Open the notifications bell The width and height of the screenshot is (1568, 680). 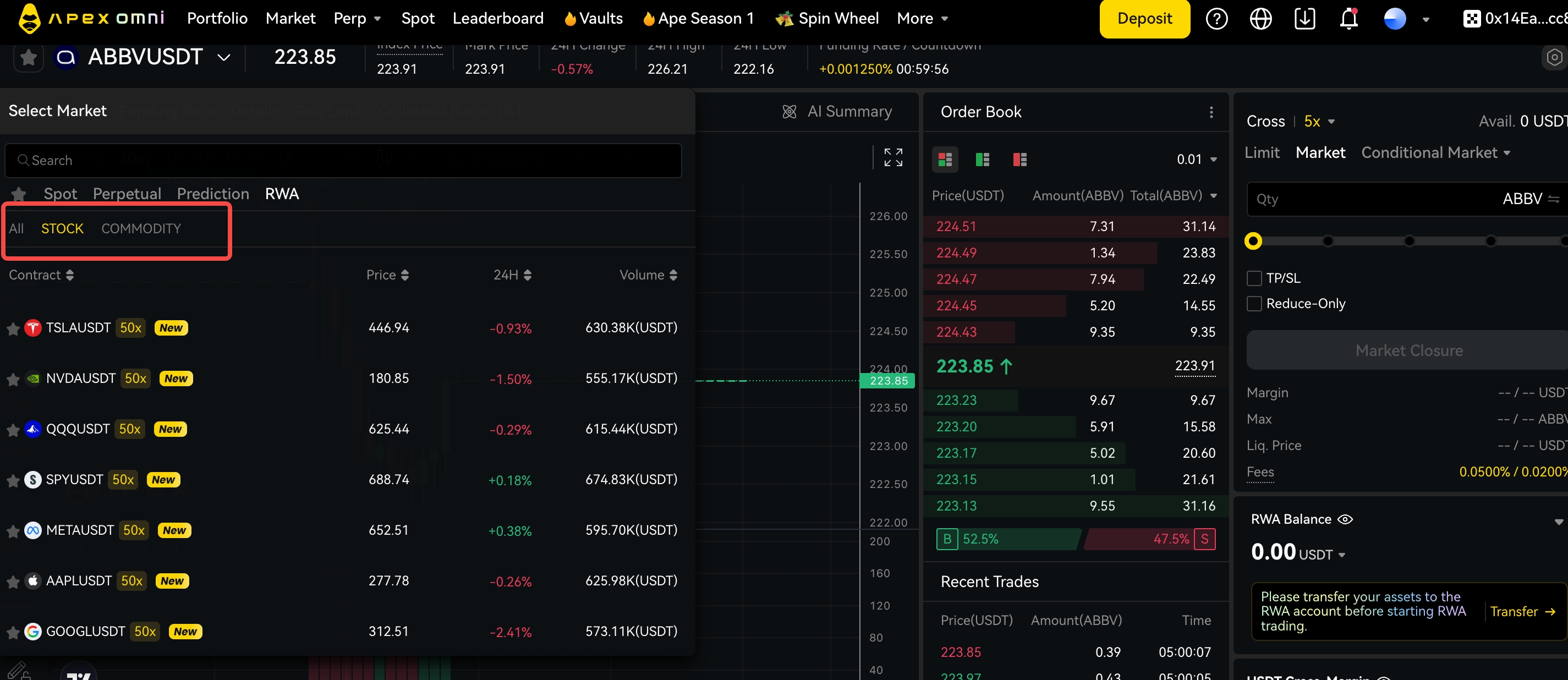(x=1349, y=19)
